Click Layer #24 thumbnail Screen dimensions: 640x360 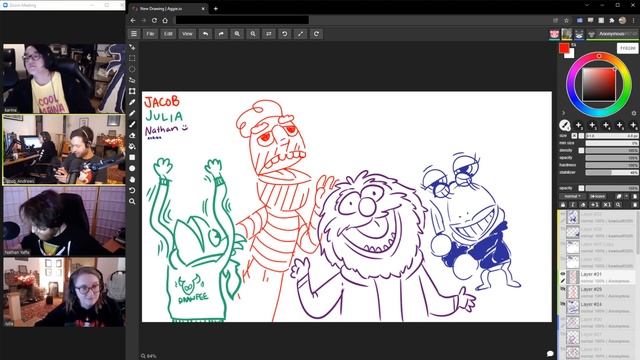573,307
